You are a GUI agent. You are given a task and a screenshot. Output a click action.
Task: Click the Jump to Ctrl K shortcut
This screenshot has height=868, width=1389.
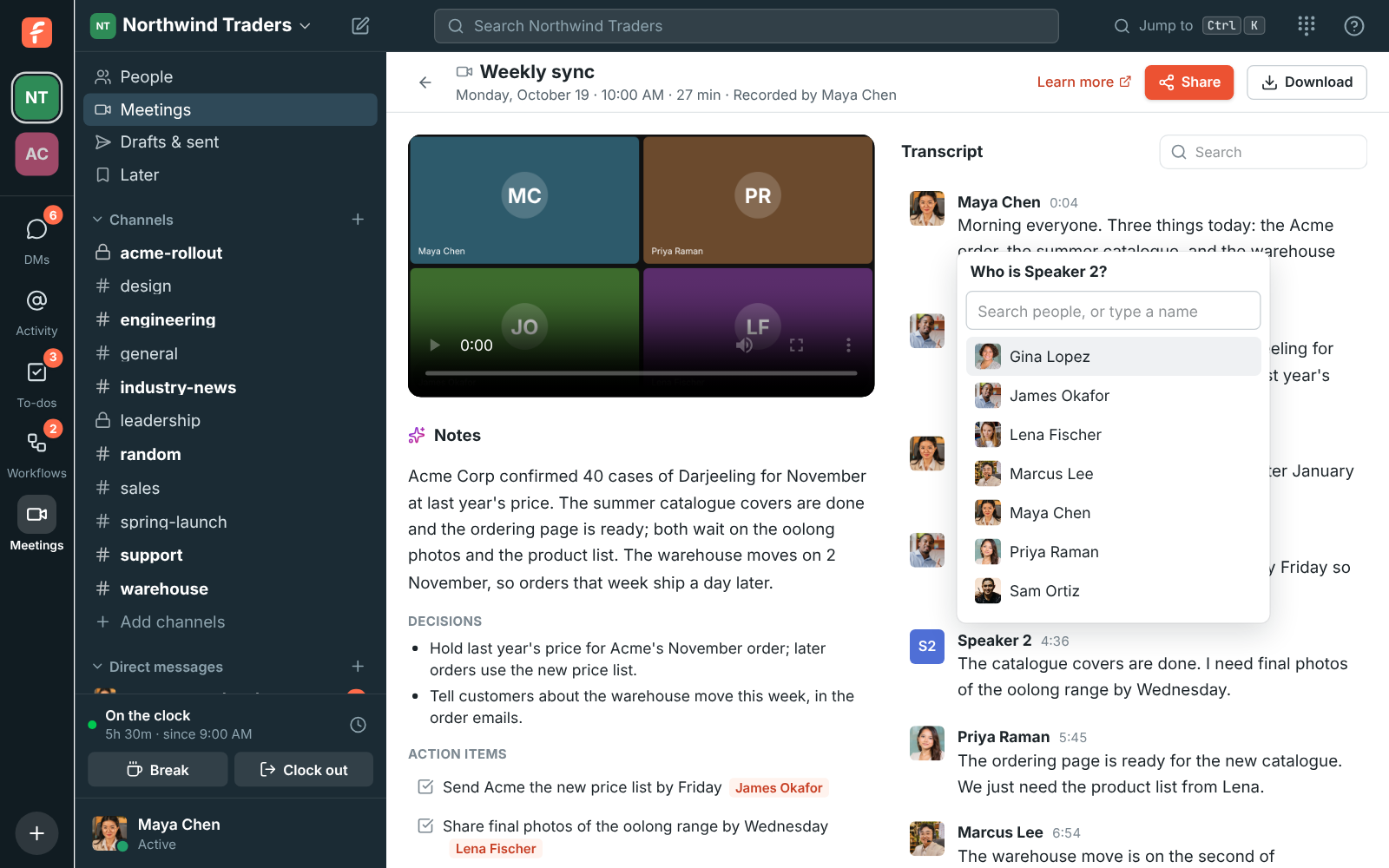(1188, 26)
